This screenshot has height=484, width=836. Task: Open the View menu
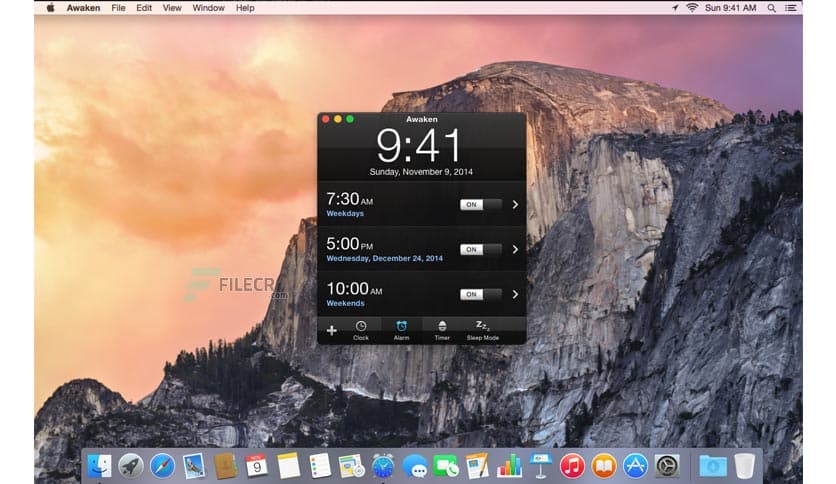(x=172, y=8)
